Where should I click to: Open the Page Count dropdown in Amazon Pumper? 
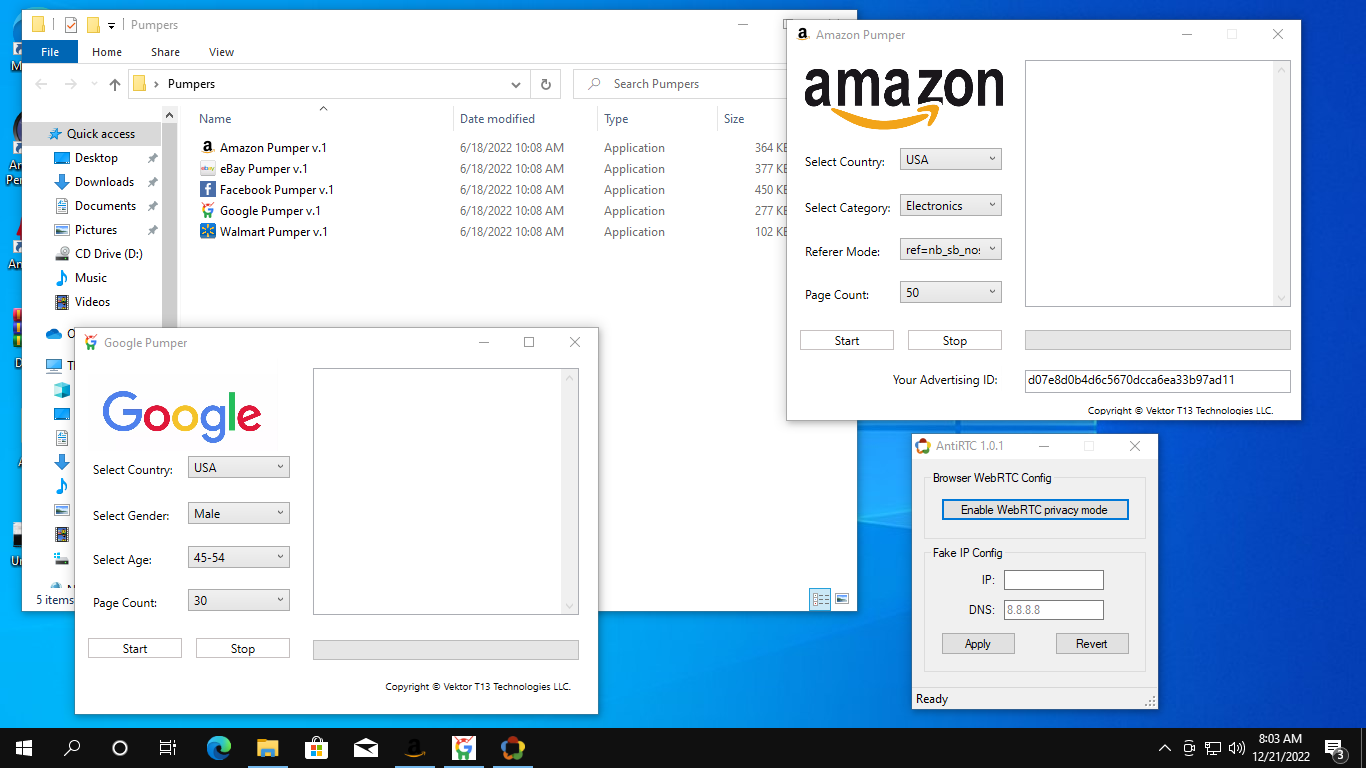[951, 293]
